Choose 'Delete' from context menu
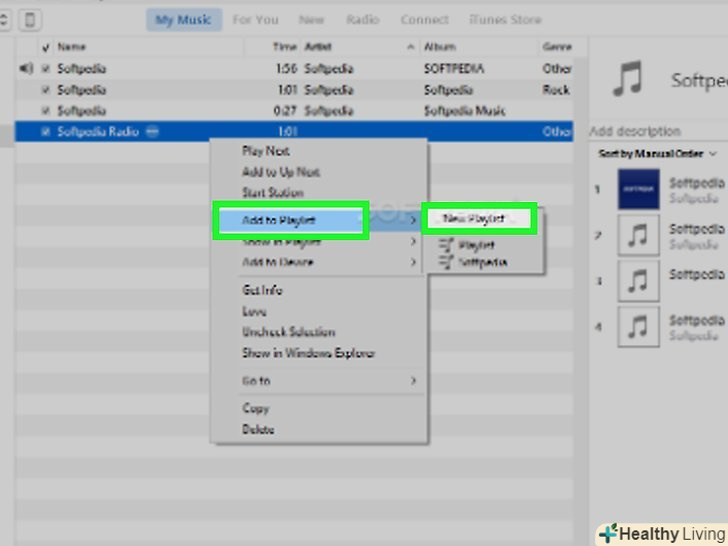The image size is (728, 546). [x=258, y=429]
